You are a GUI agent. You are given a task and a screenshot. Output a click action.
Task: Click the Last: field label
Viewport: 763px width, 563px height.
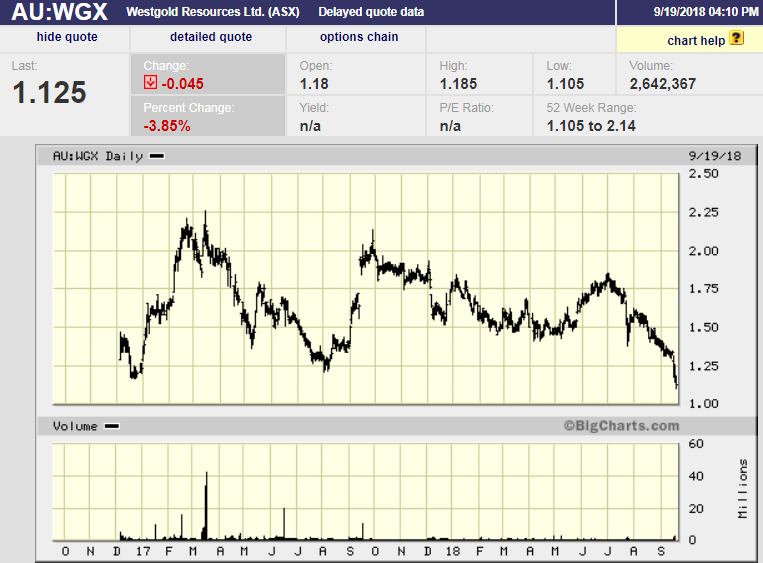(24, 66)
